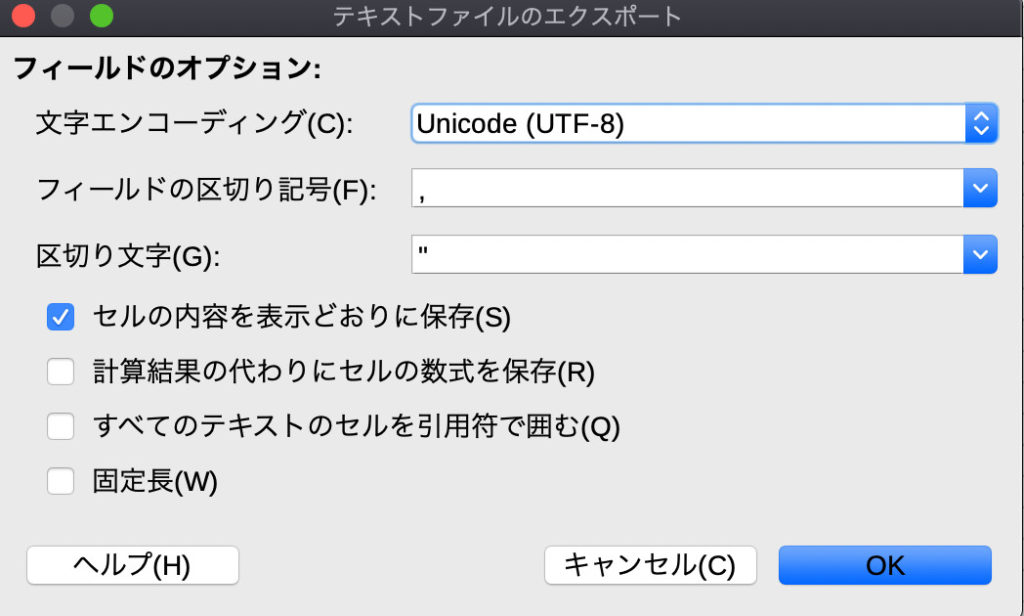Tick すべてのテキストのセルを引用符で囲む(Q) checkbox
Viewport: 1024px width, 616px height.
point(61,427)
